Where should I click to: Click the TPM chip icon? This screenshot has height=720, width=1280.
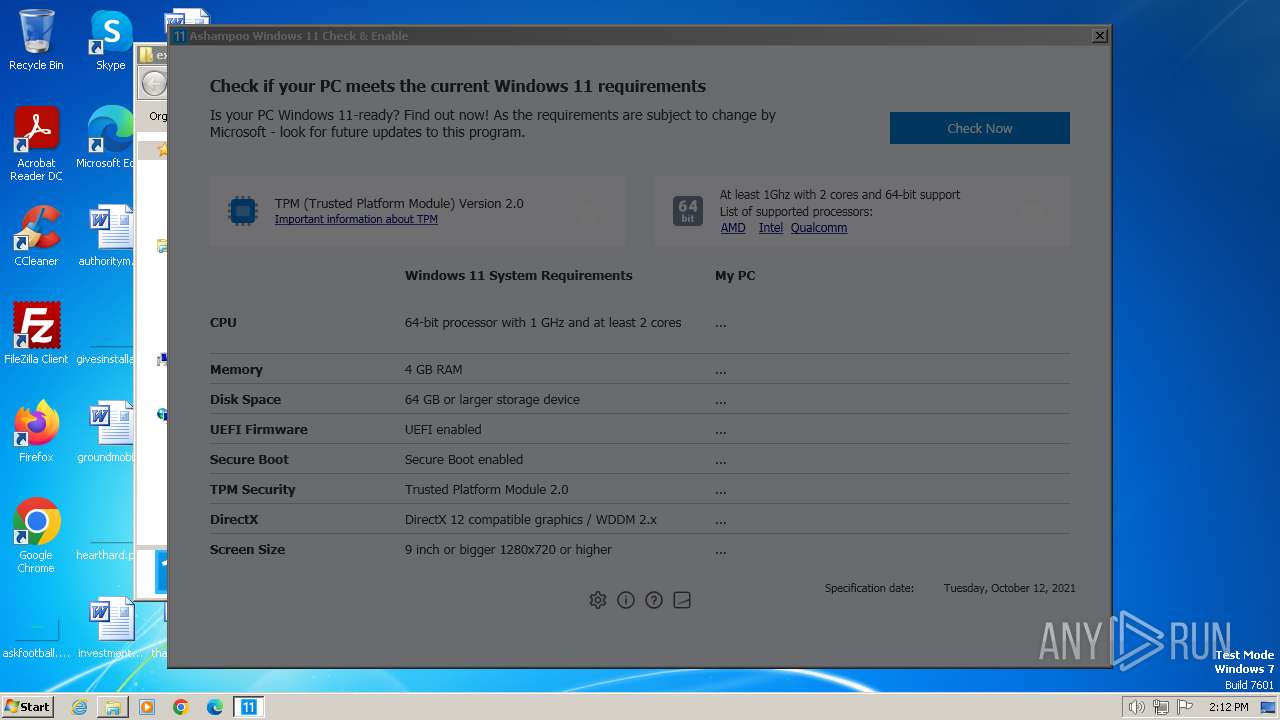243,210
